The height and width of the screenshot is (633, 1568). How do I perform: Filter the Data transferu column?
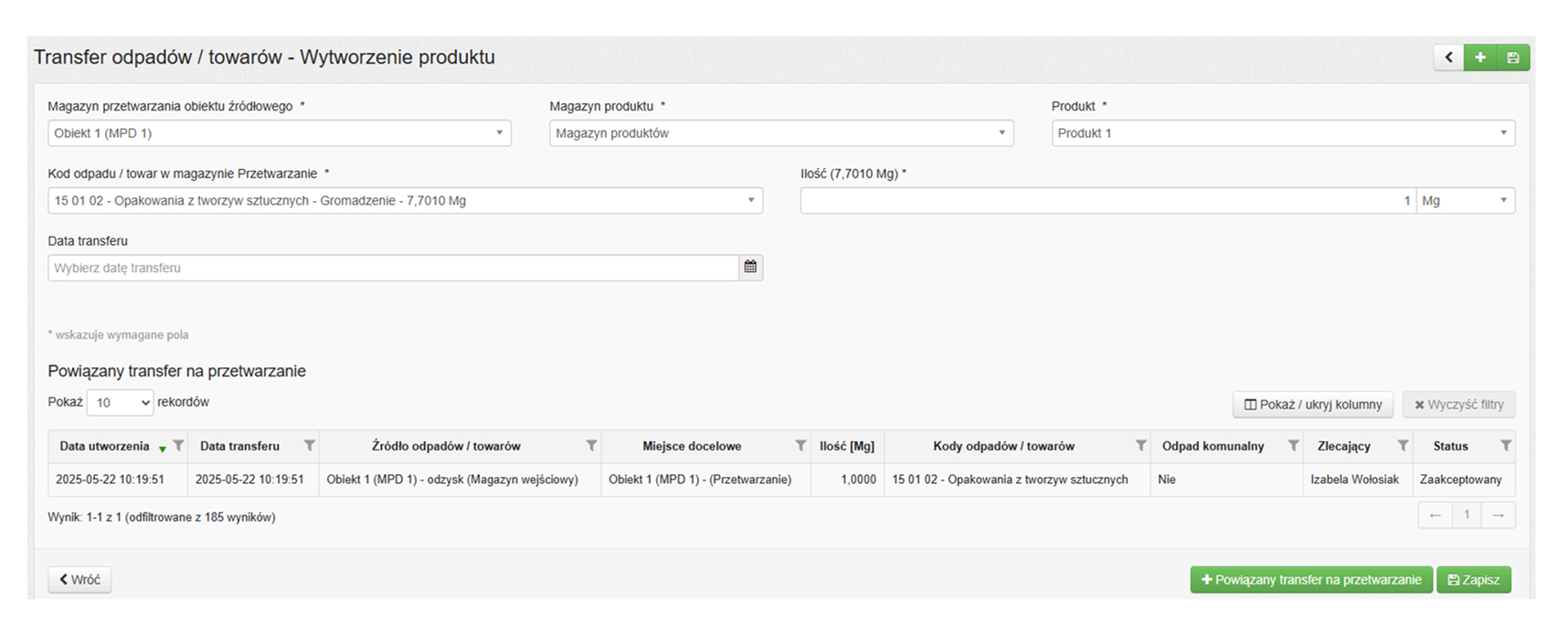pos(309,446)
